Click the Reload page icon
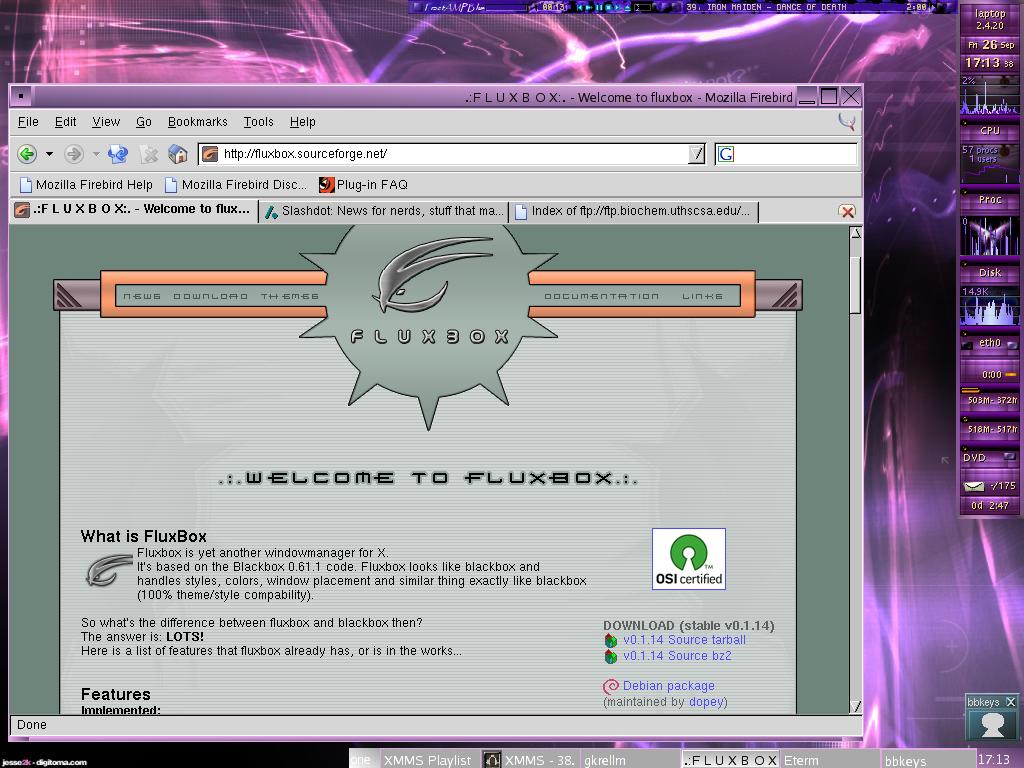The height and width of the screenshot is (768, 1024). click(x=118, y=154)
